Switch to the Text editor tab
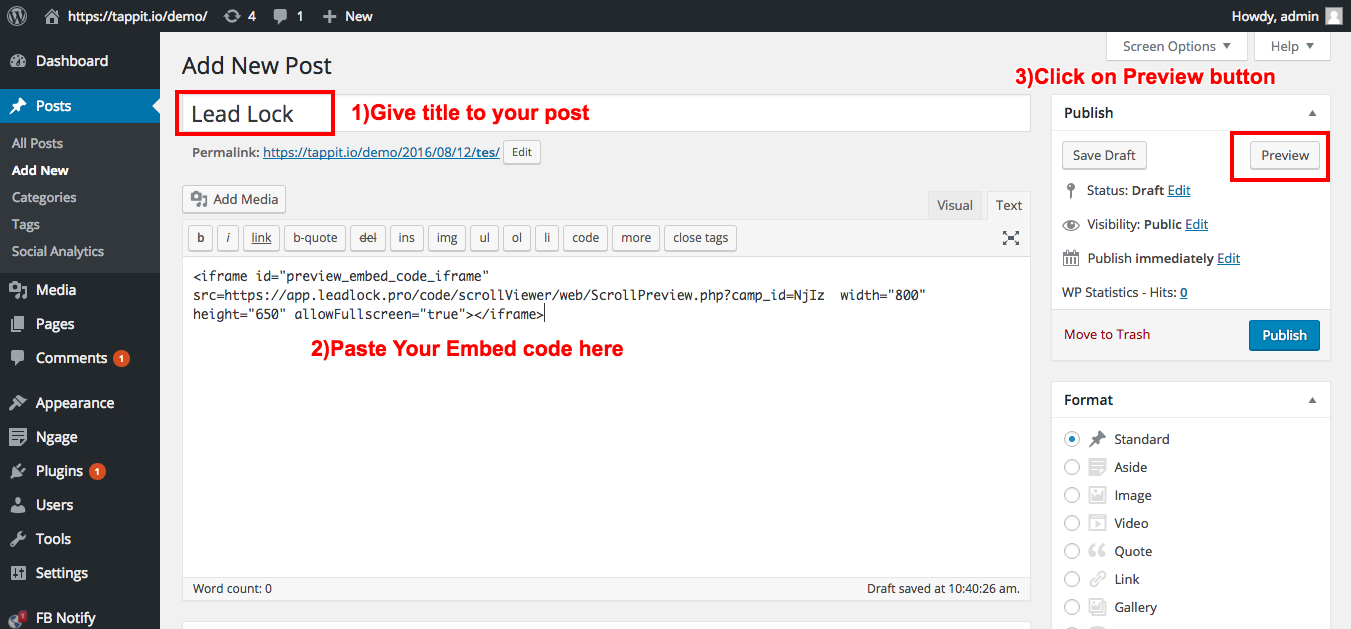 (x=1008, y=205)
